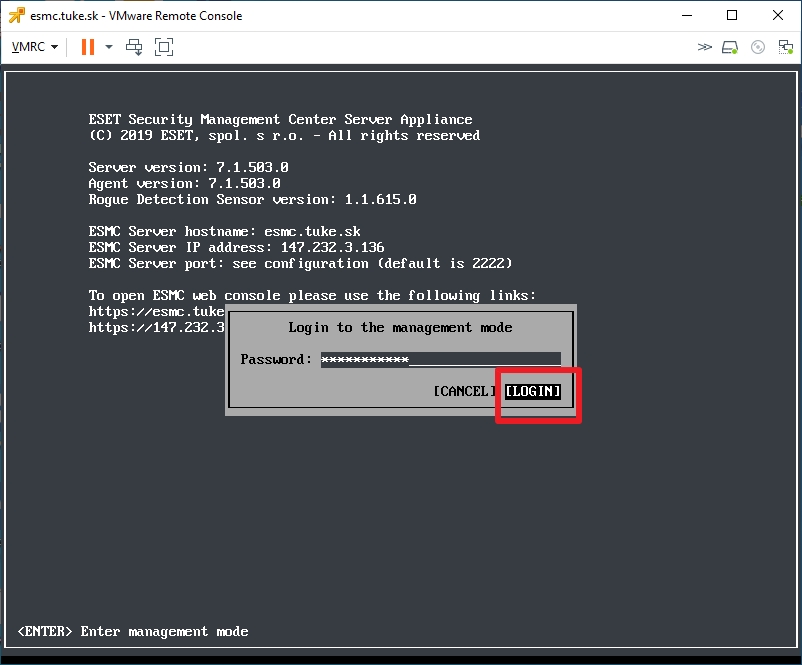Open the VMRC dropdown menu

35,47
